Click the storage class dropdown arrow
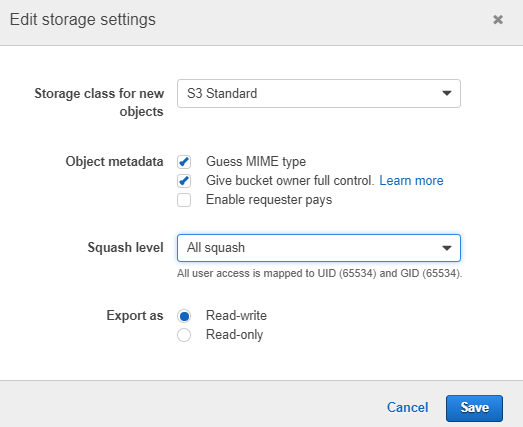 tap(447, 93)
